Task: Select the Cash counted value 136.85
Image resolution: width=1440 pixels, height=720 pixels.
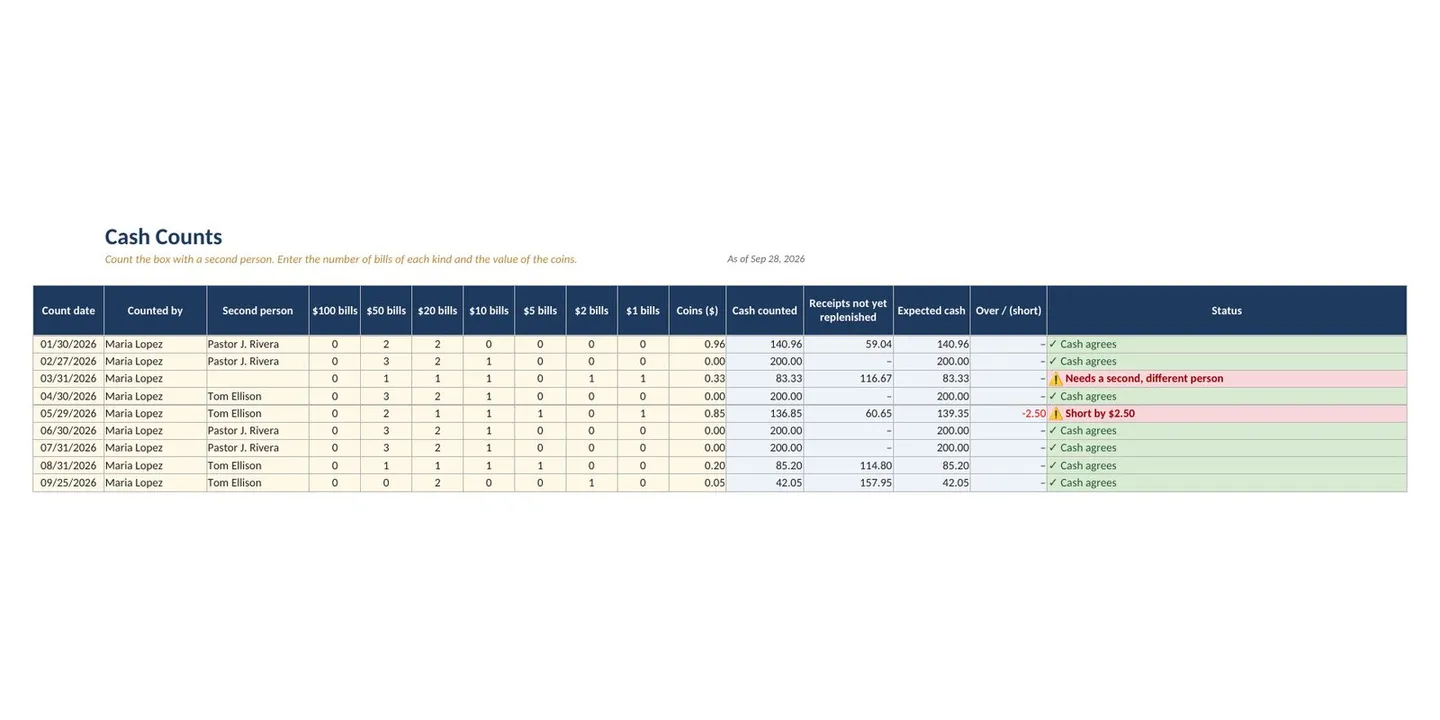Action: (786, 413)
